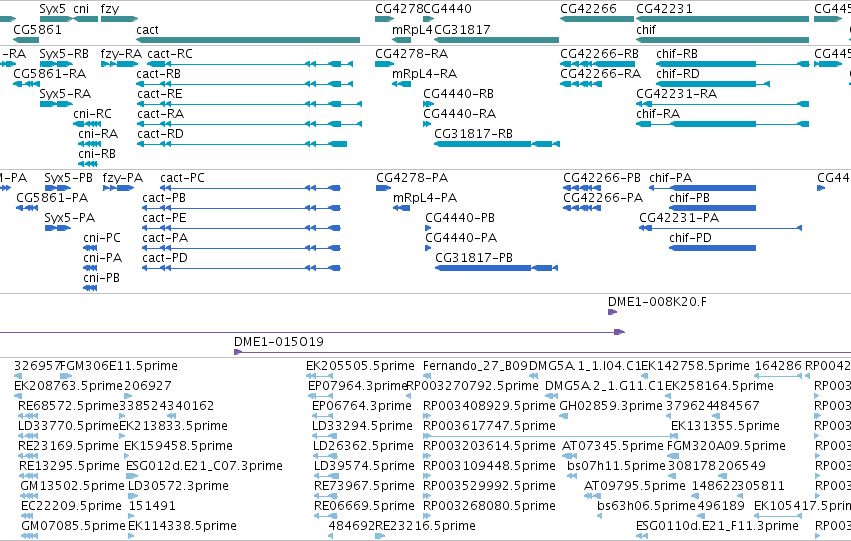Select the Syx5 gene in top track
Image resolution: width=851 pixels, height=541 pixels.
click(53, 9)
